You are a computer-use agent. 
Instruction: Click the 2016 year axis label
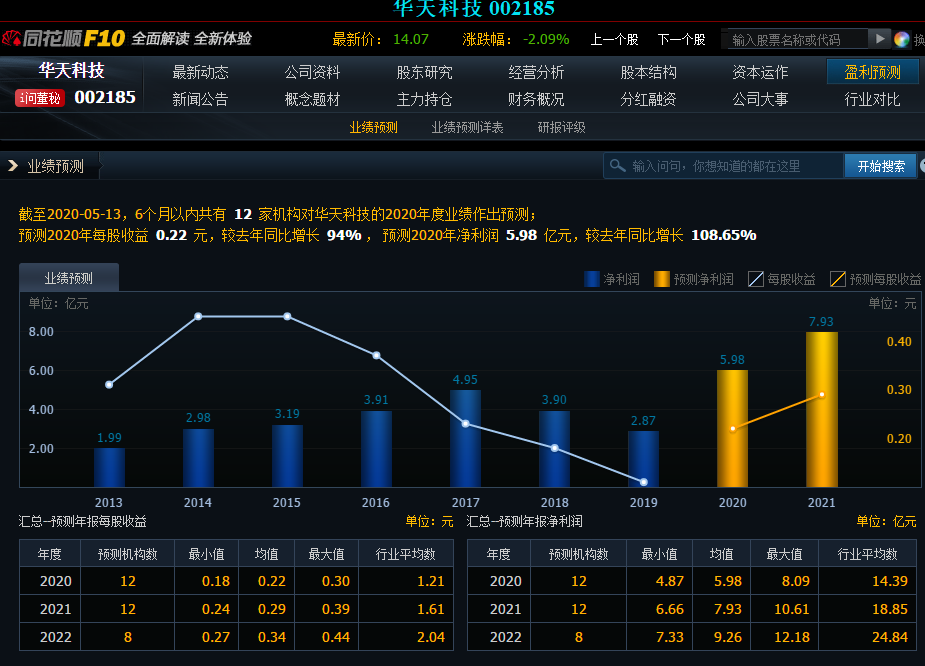(376, 503)
